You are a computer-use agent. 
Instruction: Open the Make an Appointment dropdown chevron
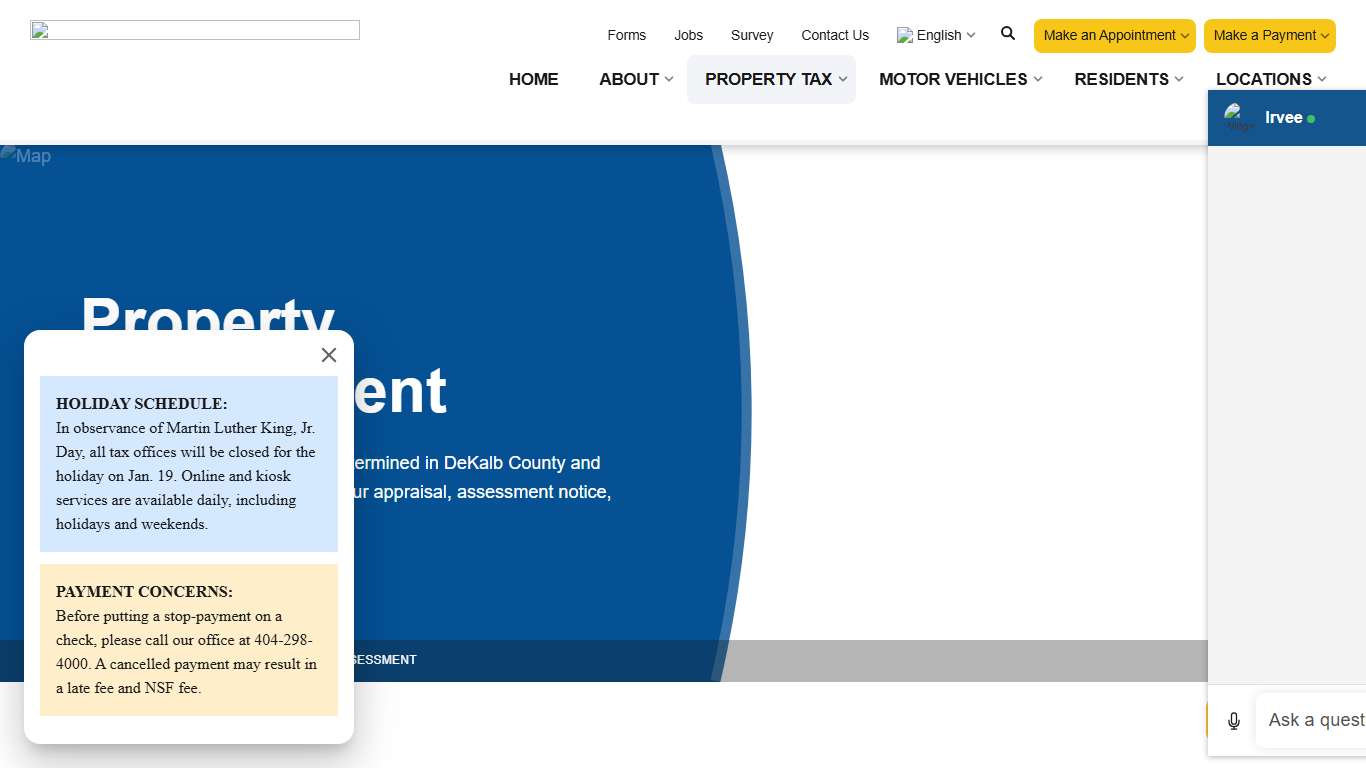pos(1185,35)
